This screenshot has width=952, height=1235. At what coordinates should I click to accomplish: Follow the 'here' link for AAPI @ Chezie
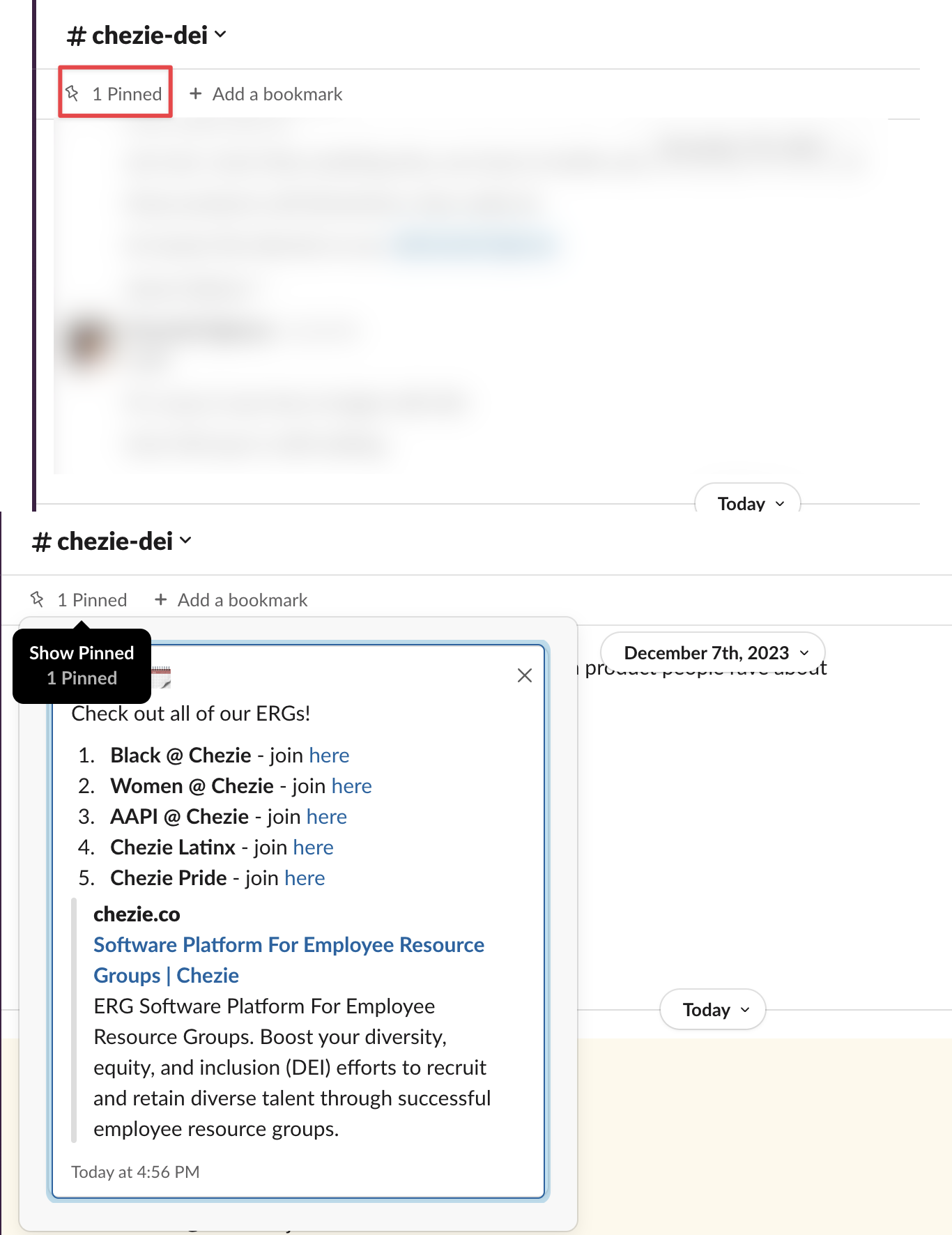(x=326, y=817)
